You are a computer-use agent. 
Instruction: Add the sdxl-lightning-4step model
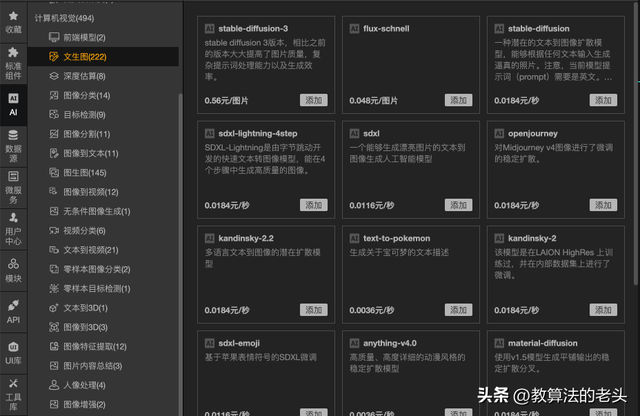tap(313, 205)
